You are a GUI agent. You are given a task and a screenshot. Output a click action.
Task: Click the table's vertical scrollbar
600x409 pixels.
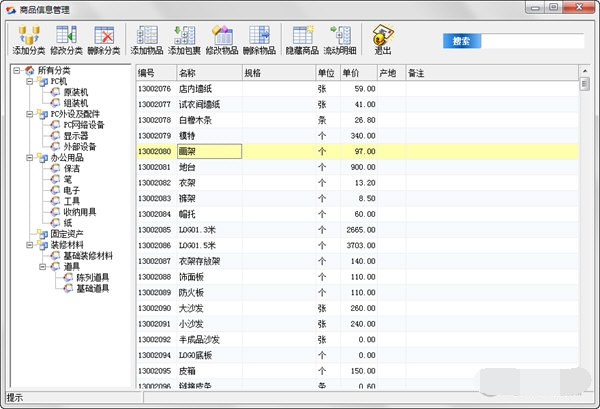(x=585, y=230)
